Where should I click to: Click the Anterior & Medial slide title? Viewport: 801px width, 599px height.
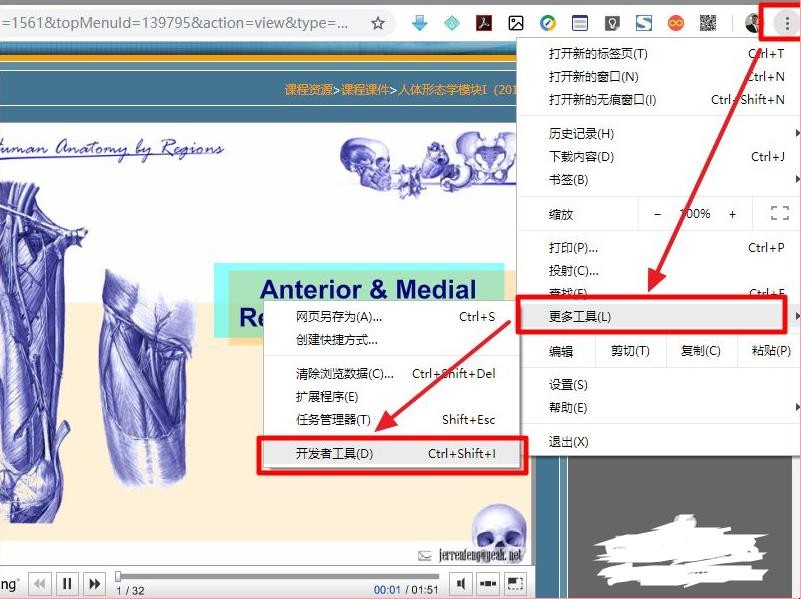(368, 290)
